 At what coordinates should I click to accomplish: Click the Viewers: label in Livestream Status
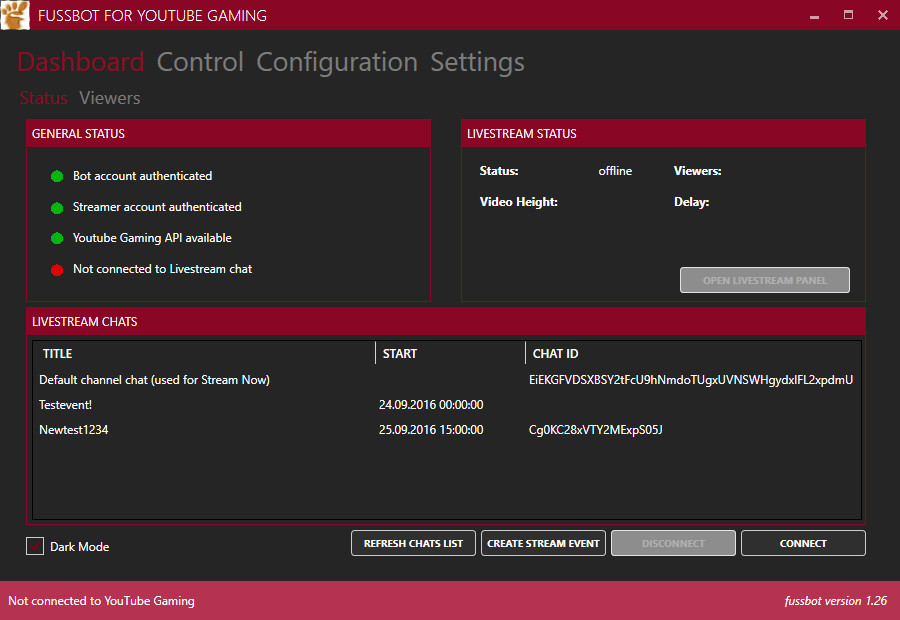(697, 171)
